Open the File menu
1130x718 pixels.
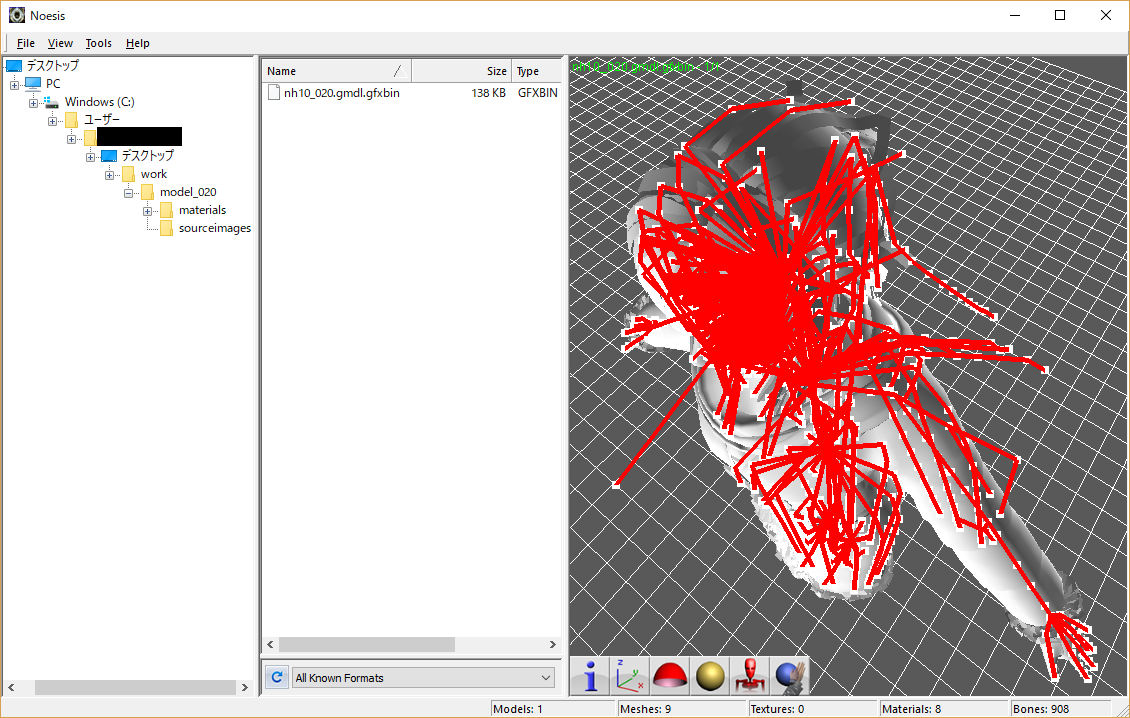[x=26, y=43]
